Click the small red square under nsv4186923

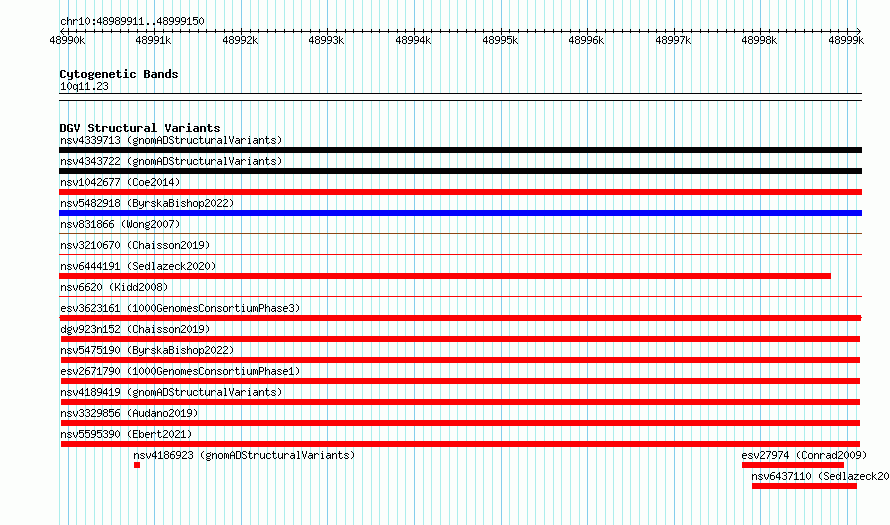click(137, 465)
